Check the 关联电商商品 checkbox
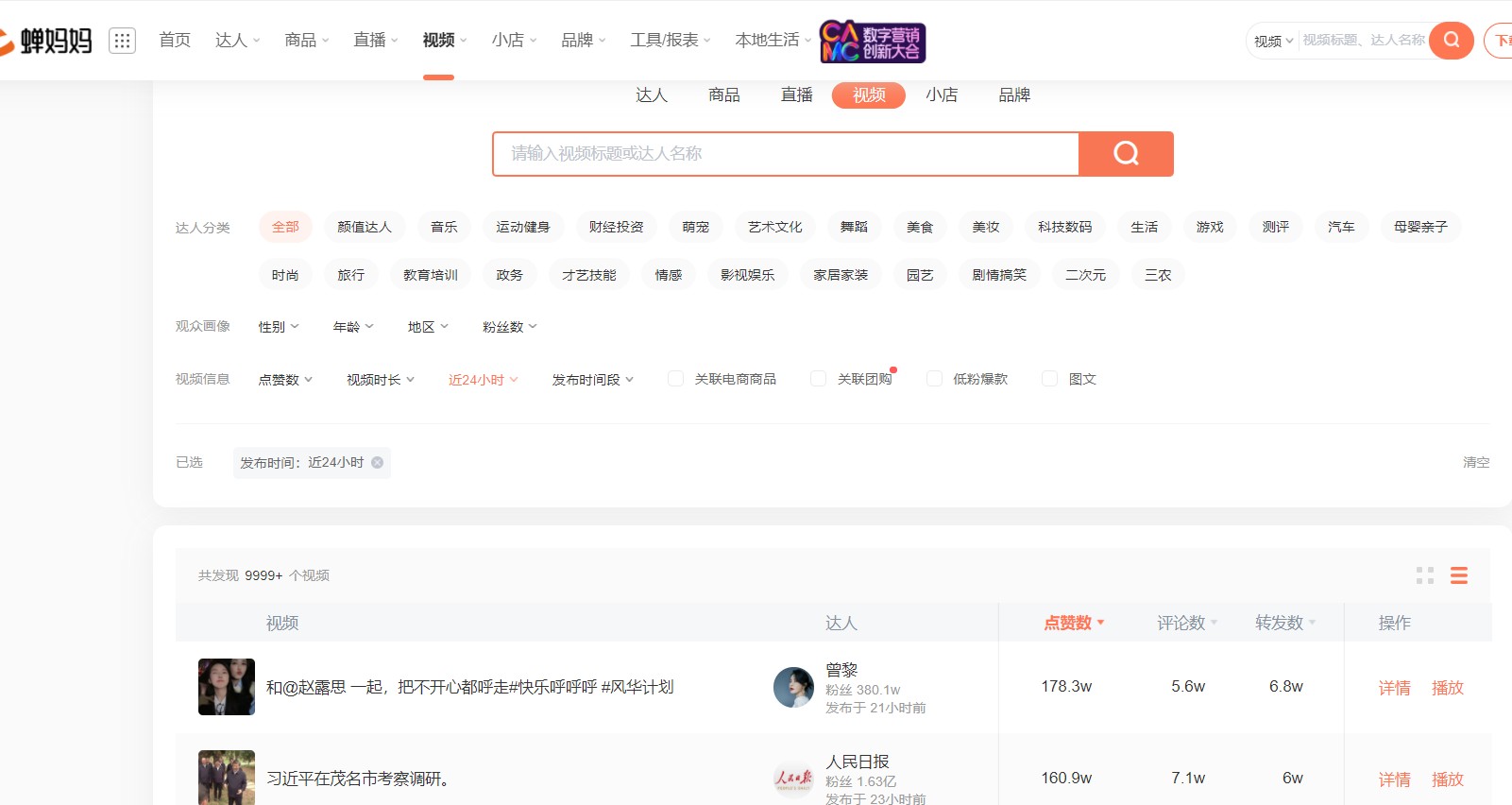The height and width of the screenshot is (805, 1512). point(675,379)
